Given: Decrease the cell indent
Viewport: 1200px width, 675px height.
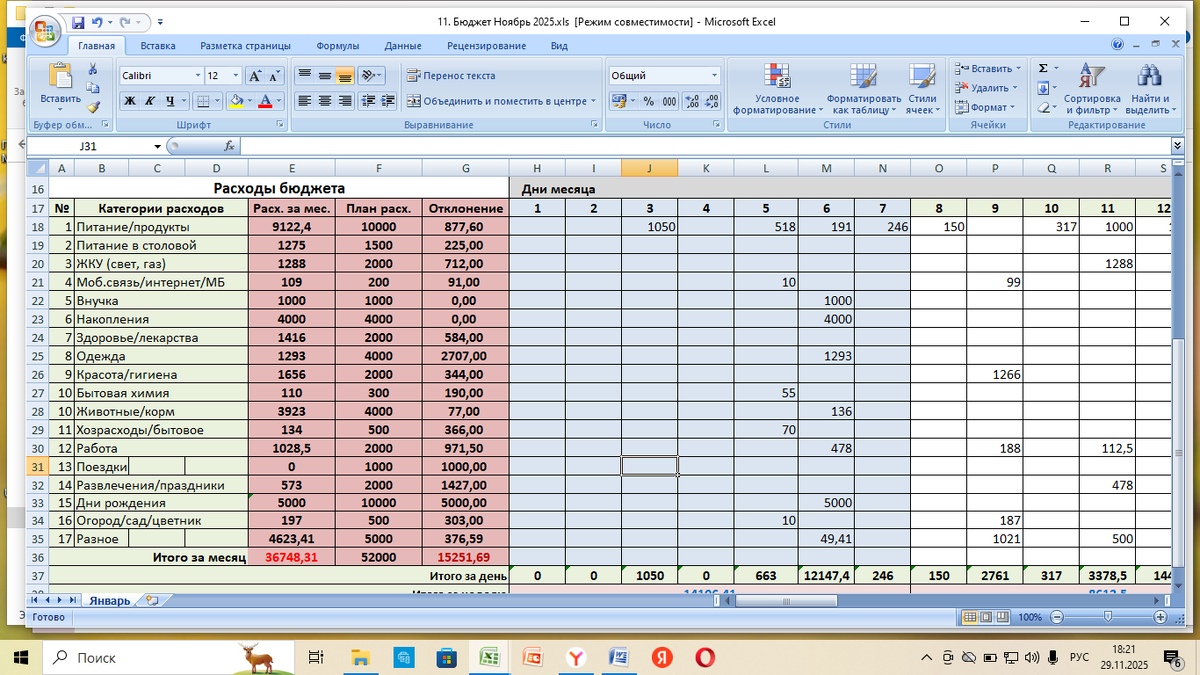Looking at the screenshot, I should (x=367, y=101).
